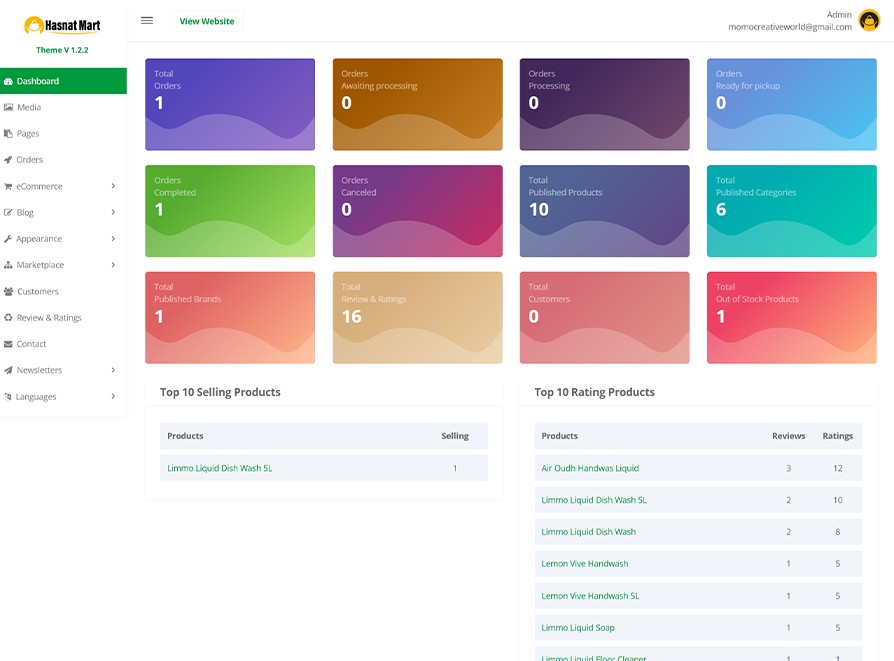Open the admin profile avatar

869,21
